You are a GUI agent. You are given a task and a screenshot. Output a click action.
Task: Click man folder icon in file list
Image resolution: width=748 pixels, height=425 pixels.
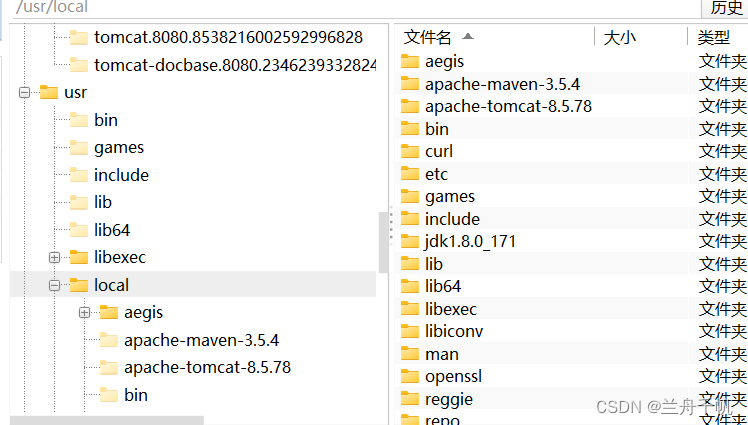tap(410, 354)
